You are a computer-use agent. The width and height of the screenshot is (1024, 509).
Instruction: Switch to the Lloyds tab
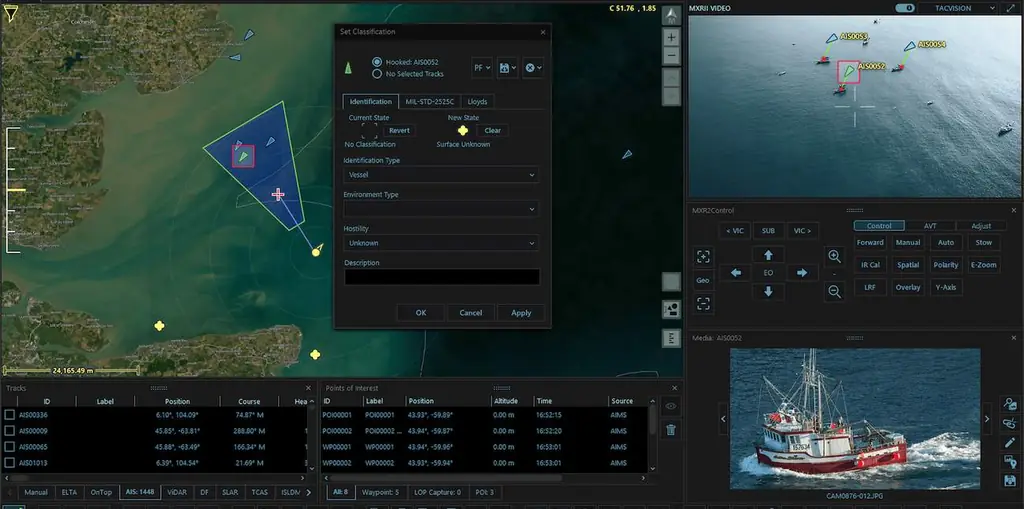(x=477, y=102)
